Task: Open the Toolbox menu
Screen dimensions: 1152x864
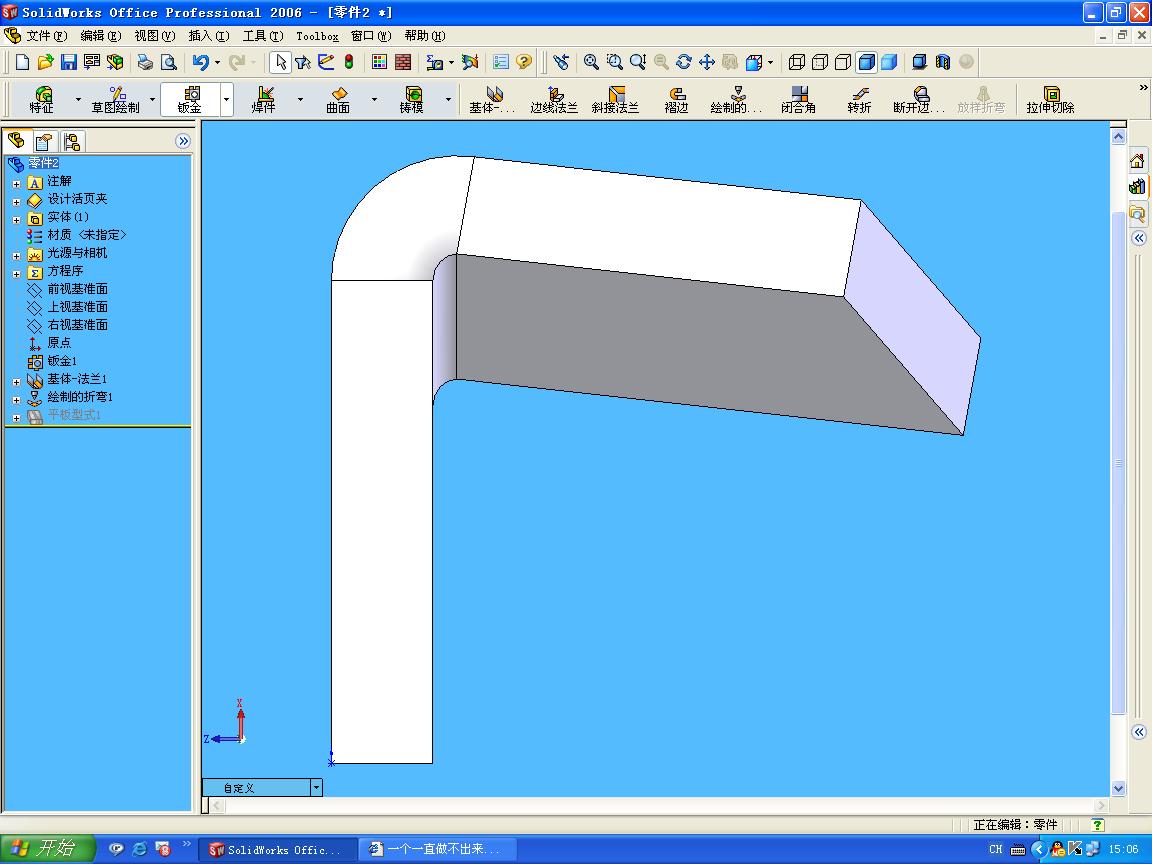Action: 317,36
